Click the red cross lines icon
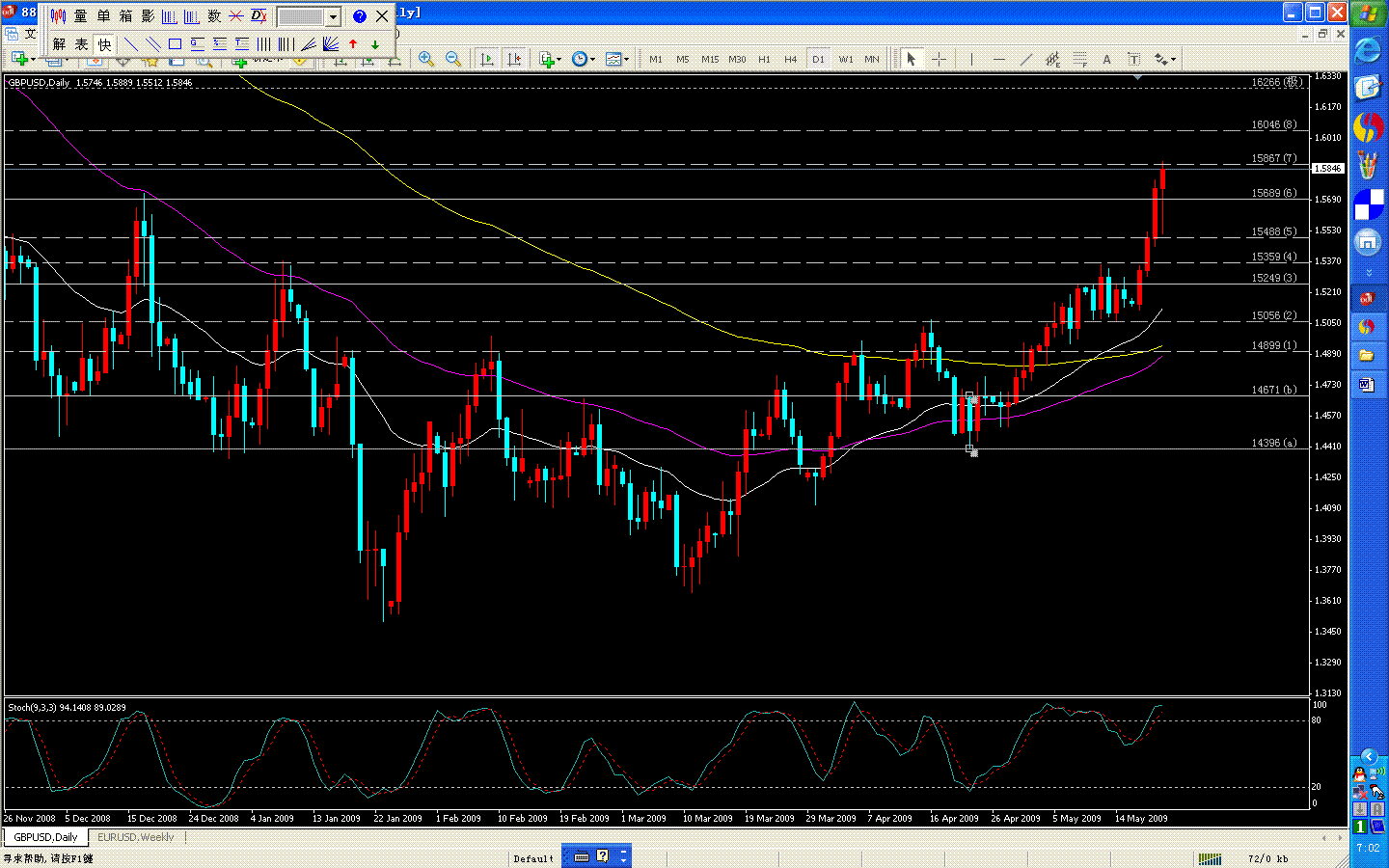Viewport: 1389px width, 868px height. (236, 16)
